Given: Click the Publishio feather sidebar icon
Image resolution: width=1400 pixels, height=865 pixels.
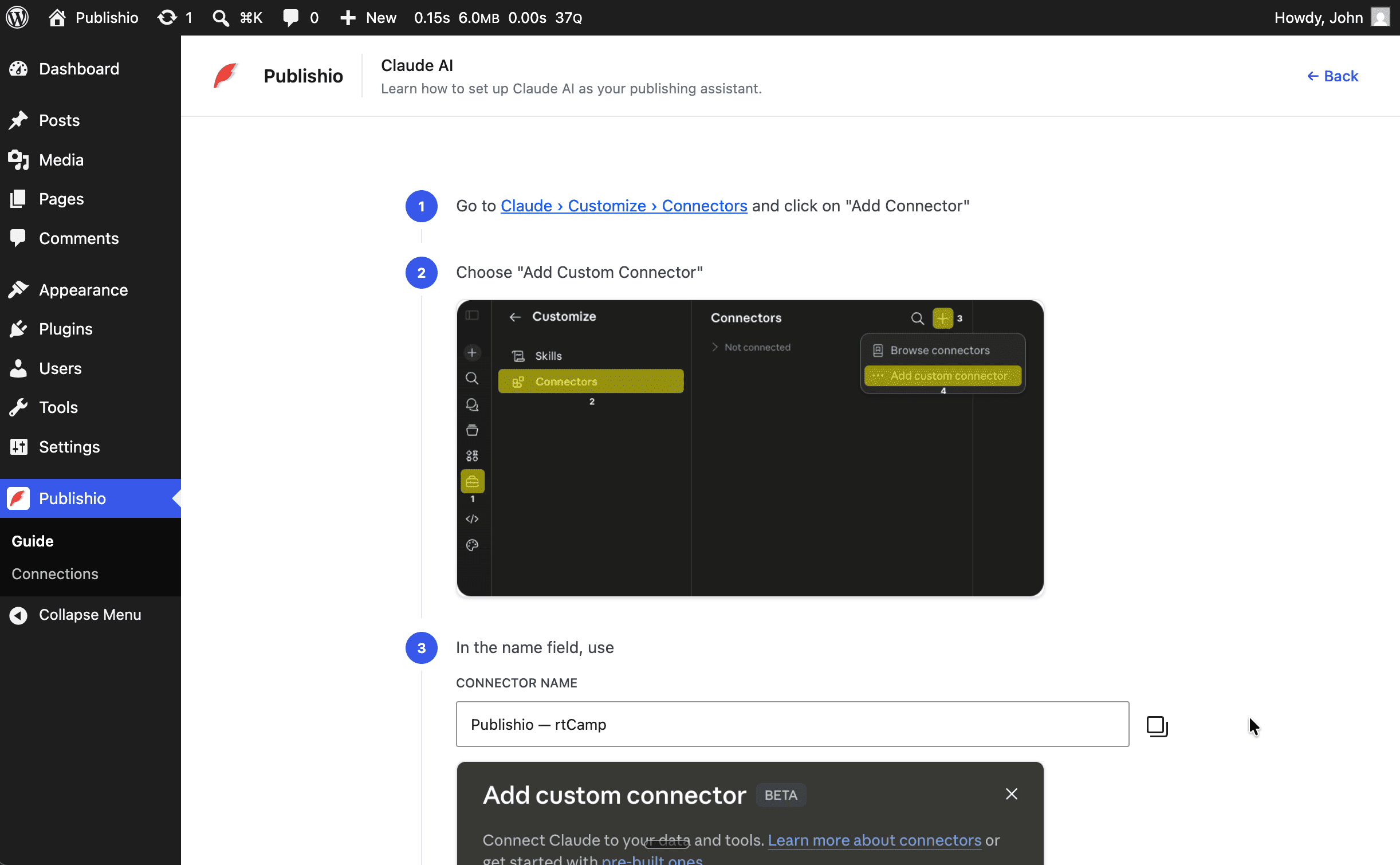Looking at the screenshot, I should point(18,498).
